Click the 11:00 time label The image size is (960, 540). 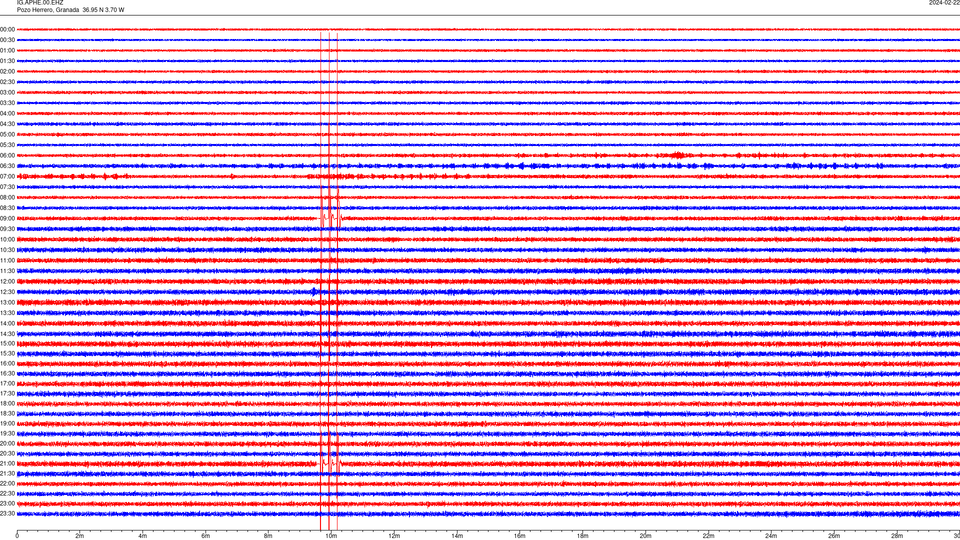coord(7,260)
